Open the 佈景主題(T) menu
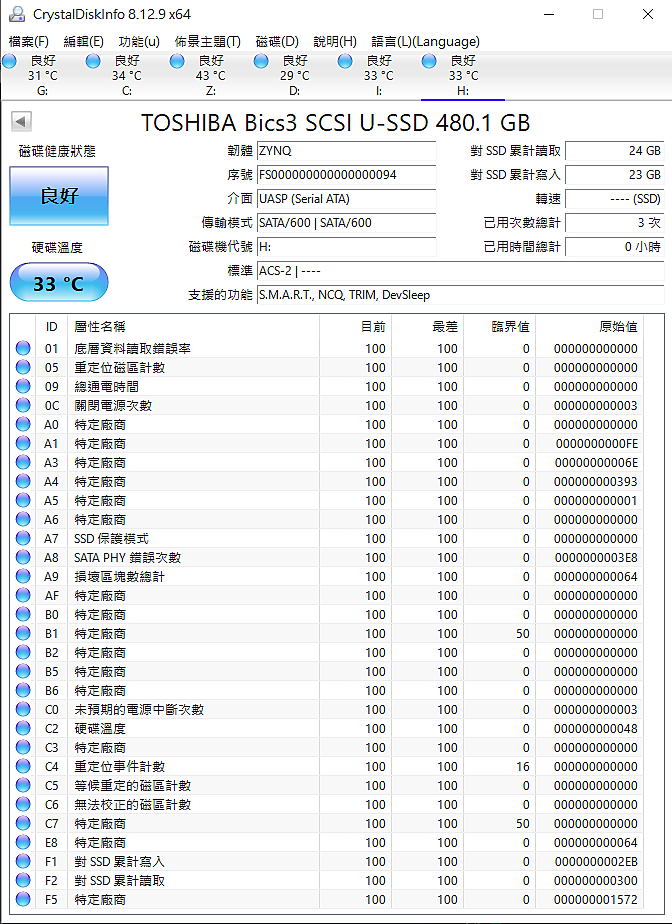The width and height of the screenshot is (672, 924). (x=207, y=41)
